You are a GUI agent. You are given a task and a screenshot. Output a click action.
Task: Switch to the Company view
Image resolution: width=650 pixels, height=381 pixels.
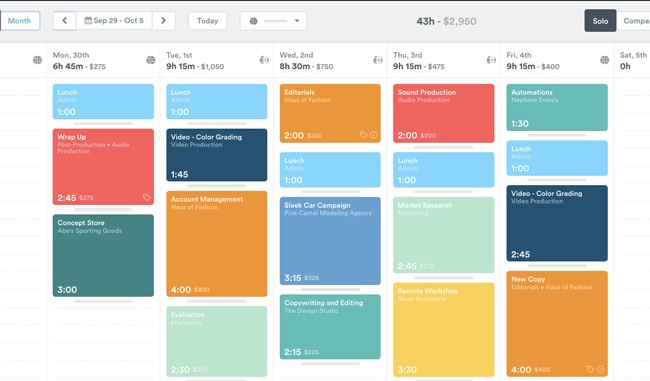pyautogui.click(x=634, y=21)
